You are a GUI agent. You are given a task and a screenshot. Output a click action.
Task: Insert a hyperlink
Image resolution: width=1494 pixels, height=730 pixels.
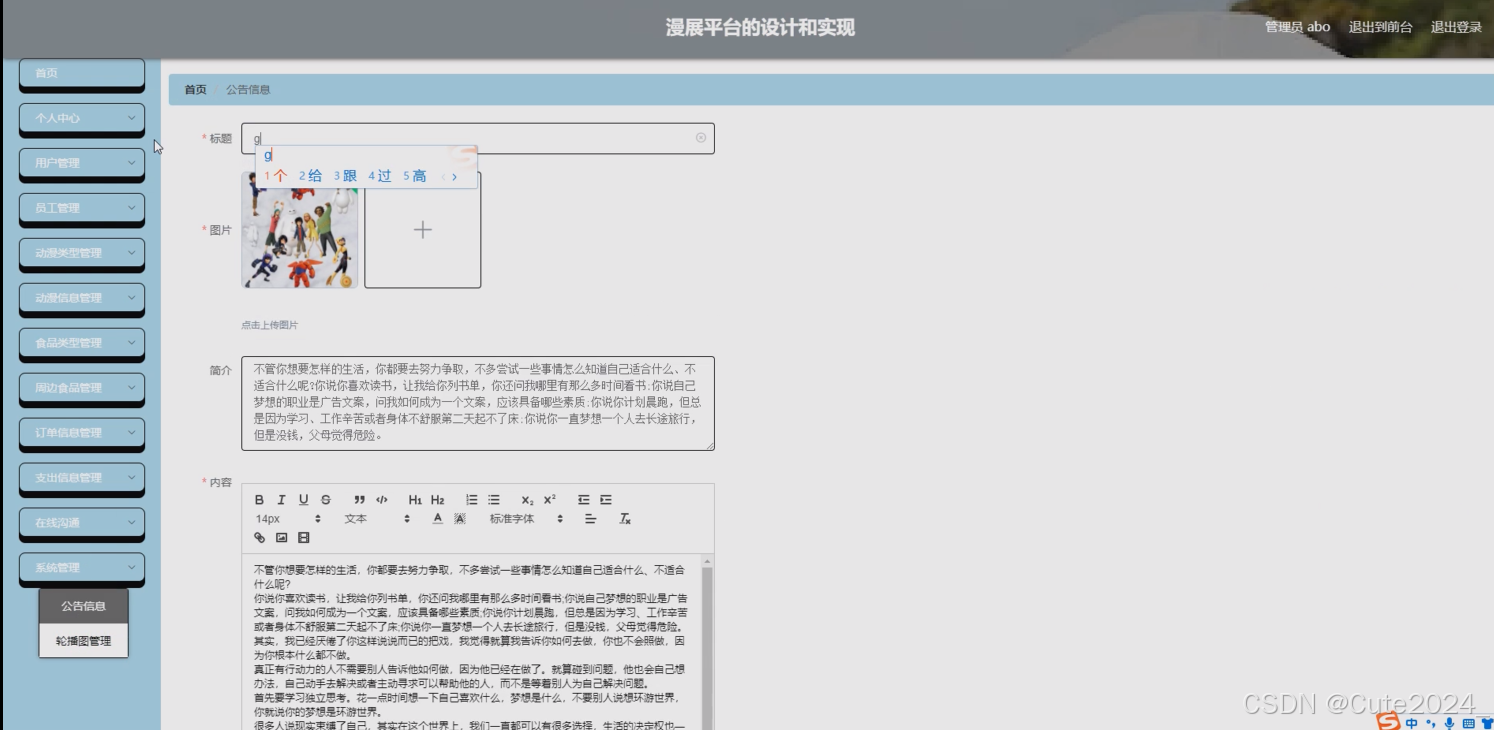tap(259, 538)
